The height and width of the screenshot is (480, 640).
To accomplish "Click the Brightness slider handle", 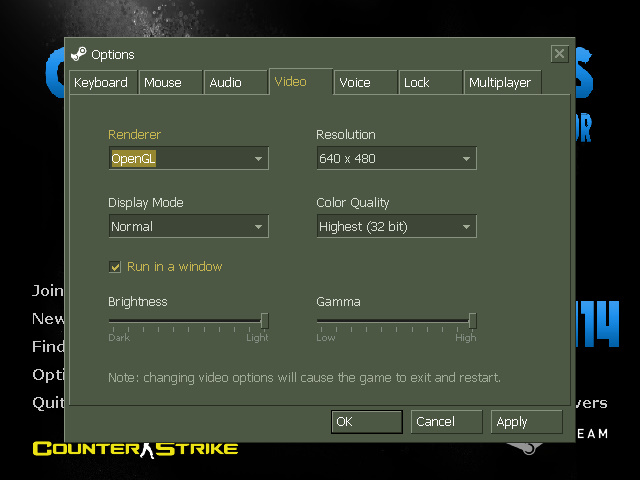I will pos(265,321).
